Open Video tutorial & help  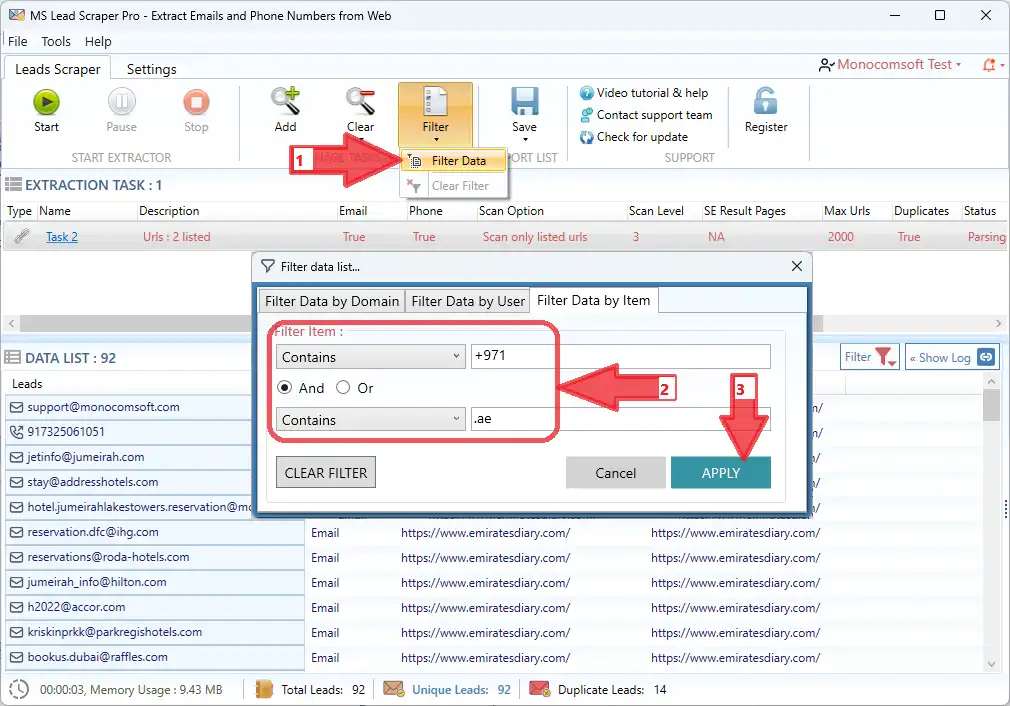644,93
